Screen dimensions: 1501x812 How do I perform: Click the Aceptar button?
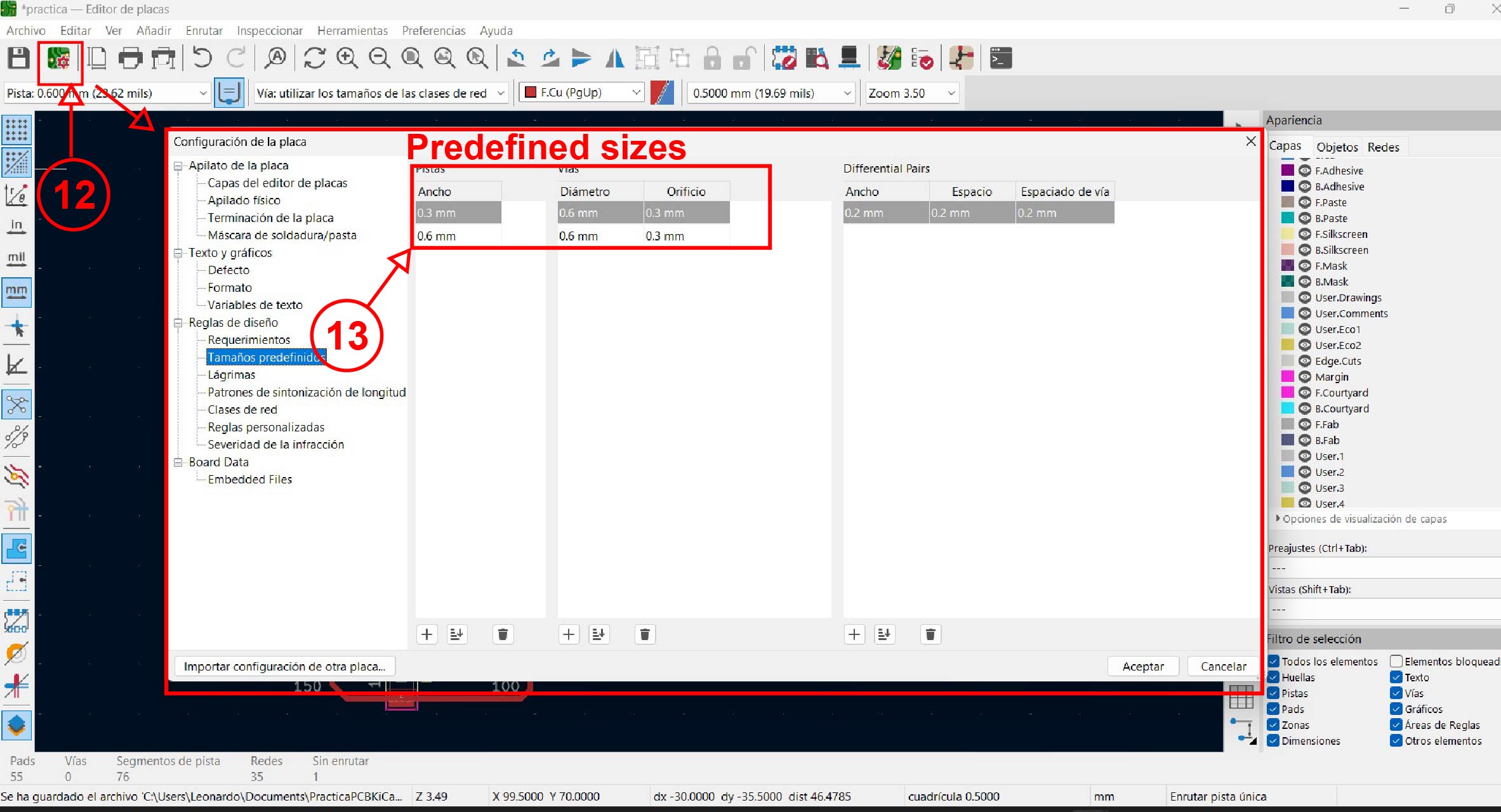[x=1142, y=666]
